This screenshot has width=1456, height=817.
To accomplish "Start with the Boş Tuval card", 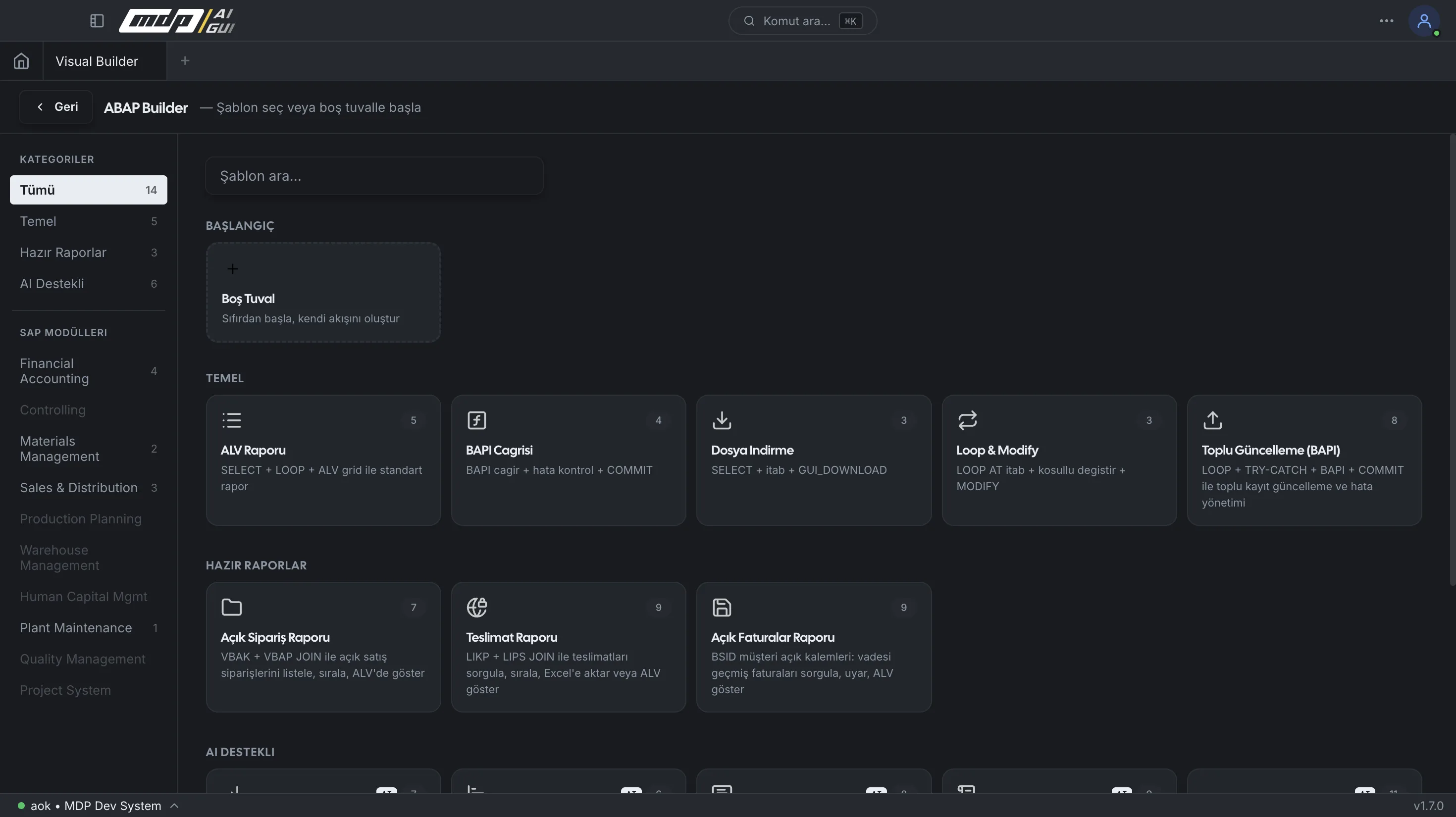I will click(323, 292).
